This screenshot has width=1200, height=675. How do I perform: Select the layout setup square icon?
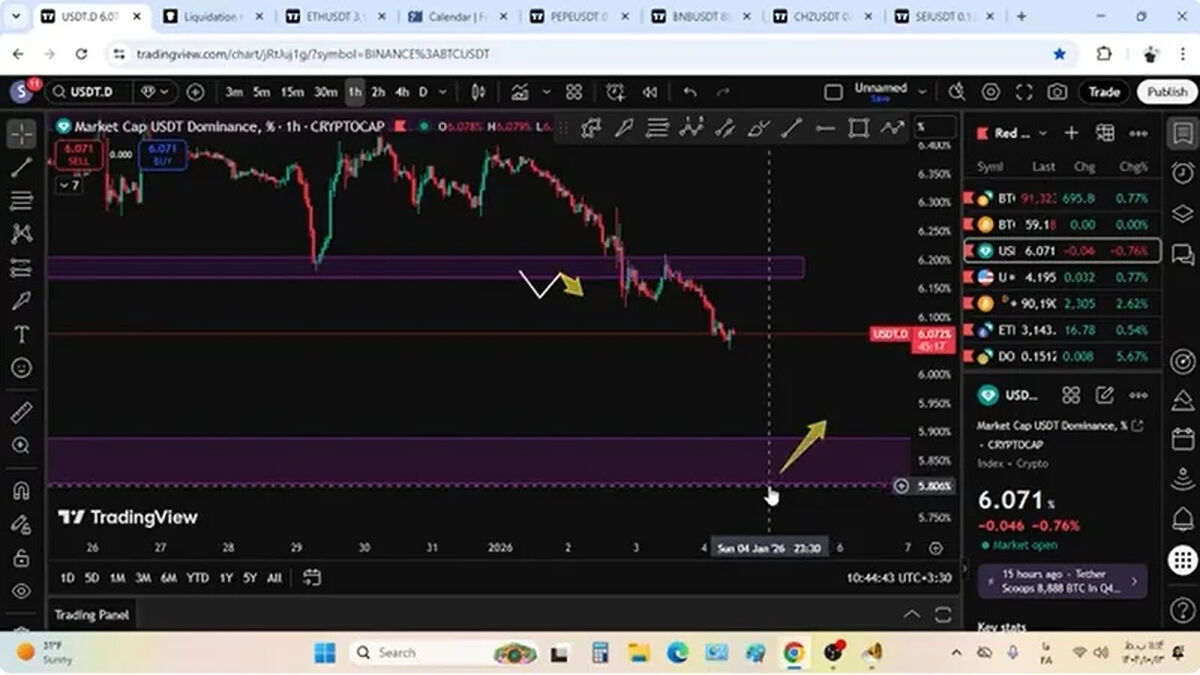click(833, 92)
